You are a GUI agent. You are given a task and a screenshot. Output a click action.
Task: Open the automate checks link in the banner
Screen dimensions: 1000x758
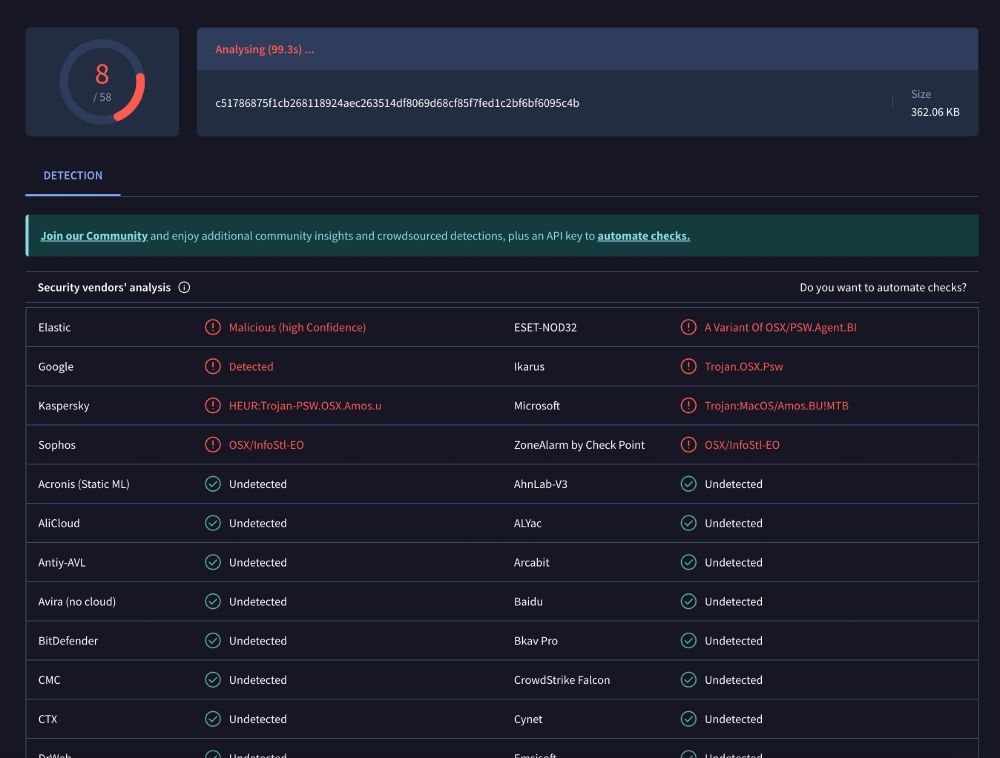click(643, 236)
